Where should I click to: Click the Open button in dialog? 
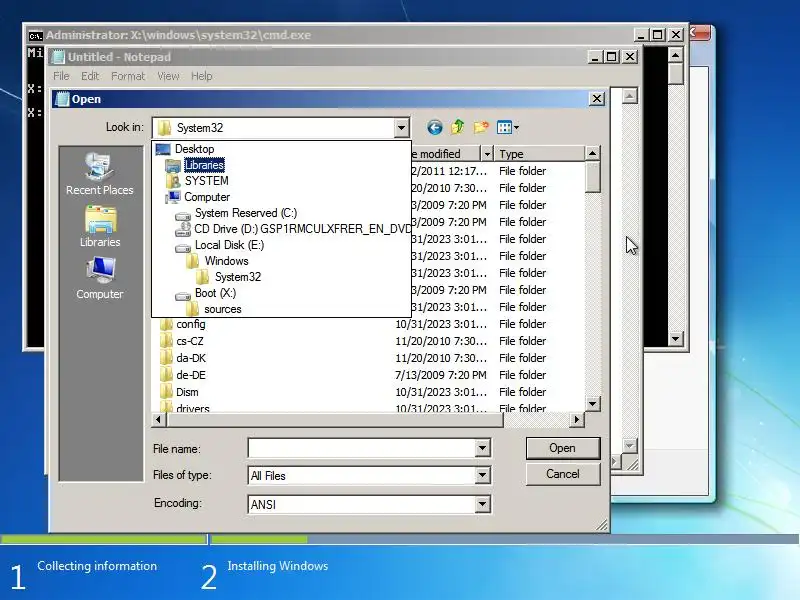pyautogui.click(x=563, y=448)
